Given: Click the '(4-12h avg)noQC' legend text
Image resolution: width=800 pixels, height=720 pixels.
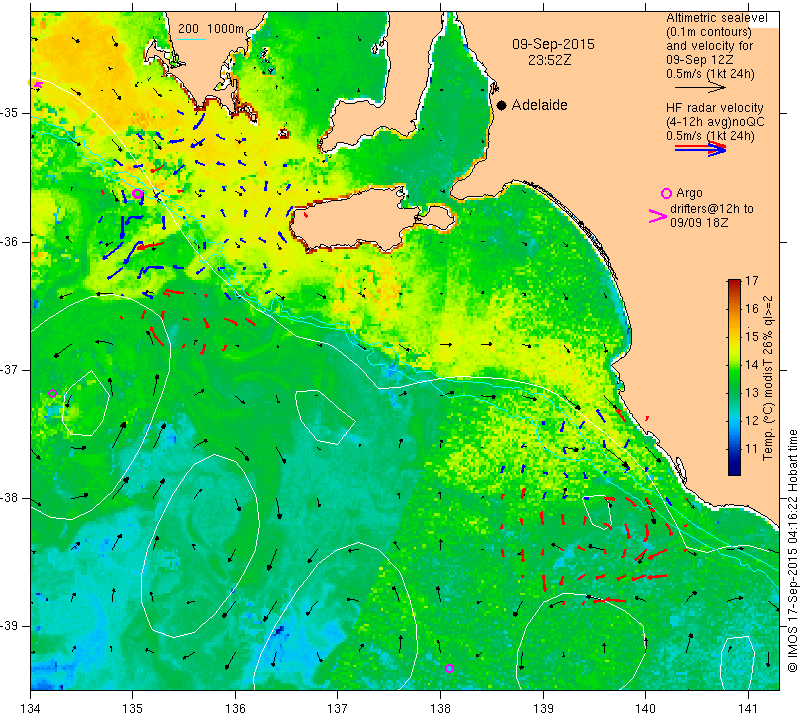Looking at the screenshot, I should tap(715, 122).
